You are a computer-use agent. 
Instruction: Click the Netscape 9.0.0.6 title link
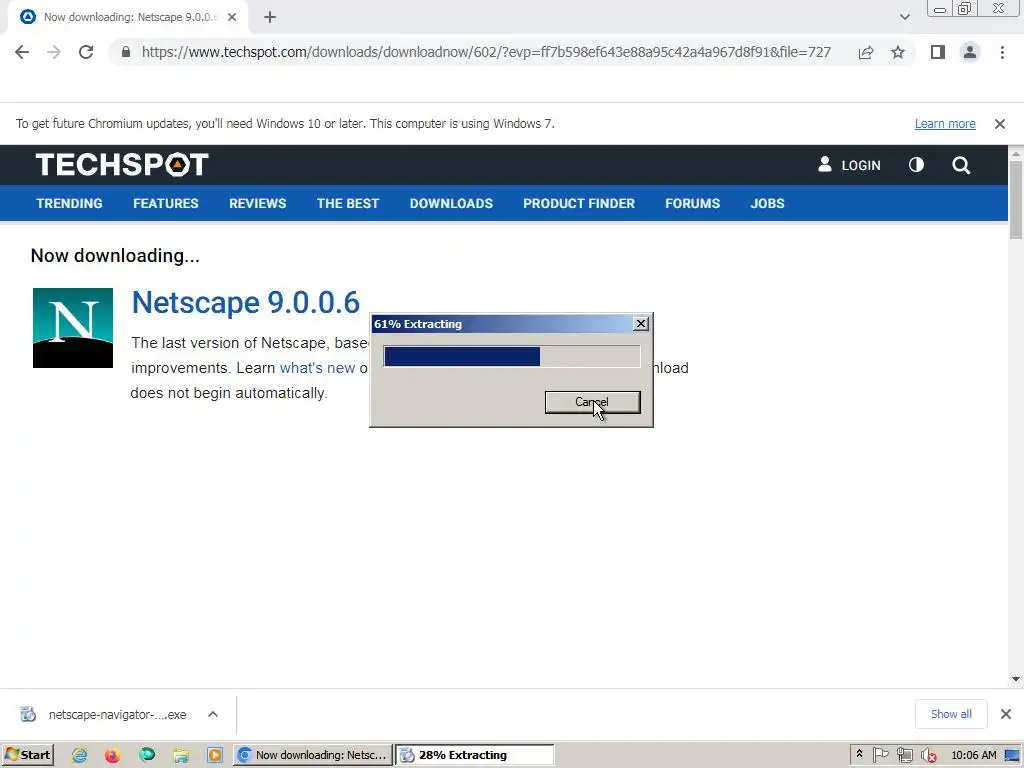pos(246,302)
